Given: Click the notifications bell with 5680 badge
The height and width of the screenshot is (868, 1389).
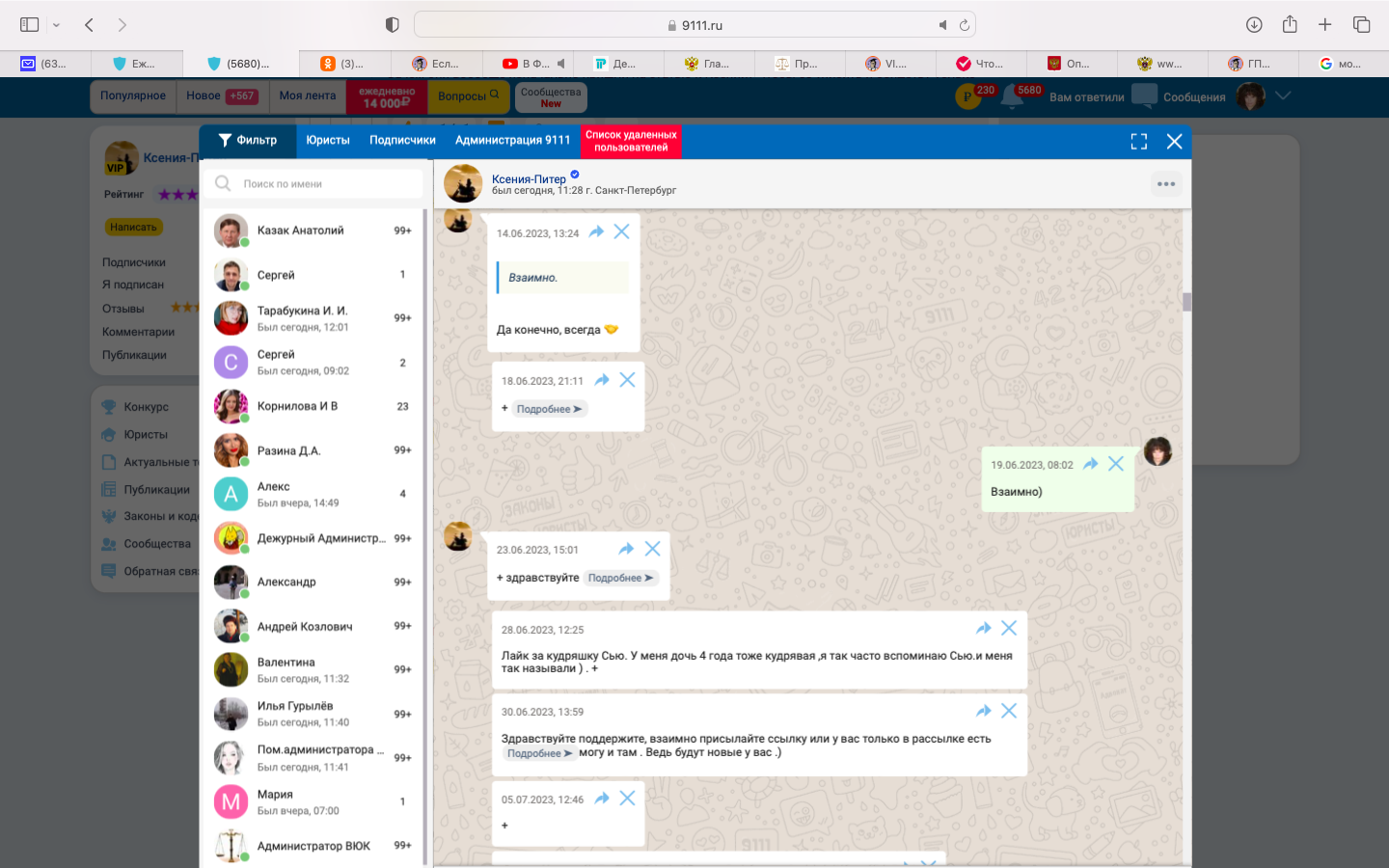Looking at the screenshot, I should 1013,96.
